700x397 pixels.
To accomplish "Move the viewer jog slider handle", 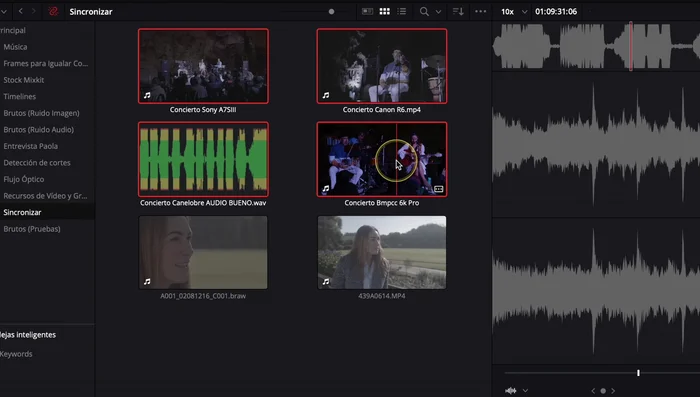I will tap(638, 373).
